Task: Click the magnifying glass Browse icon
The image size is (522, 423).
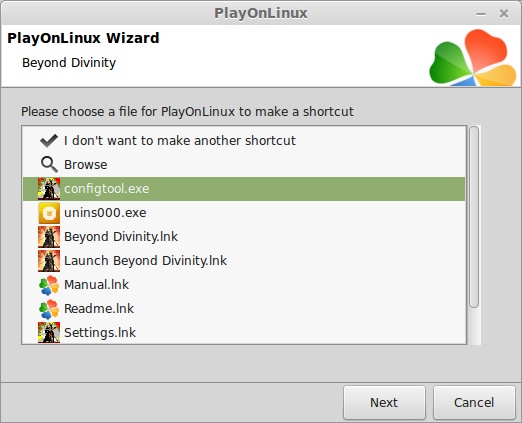Action: coord(49,165)
